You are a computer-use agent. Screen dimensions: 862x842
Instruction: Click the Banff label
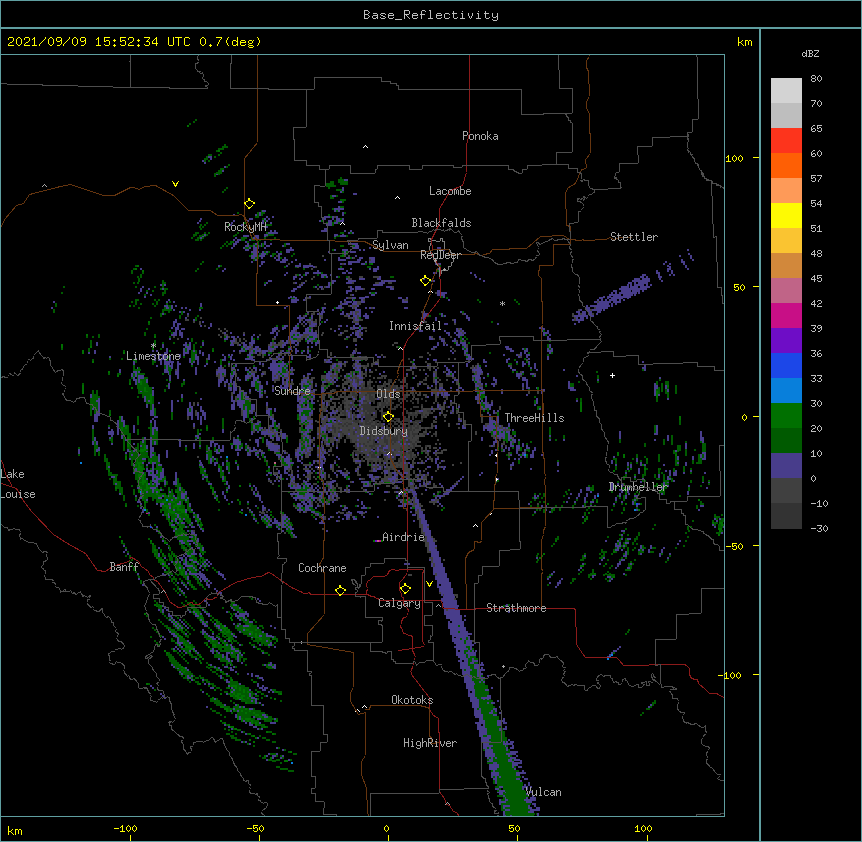click(124, 567)
